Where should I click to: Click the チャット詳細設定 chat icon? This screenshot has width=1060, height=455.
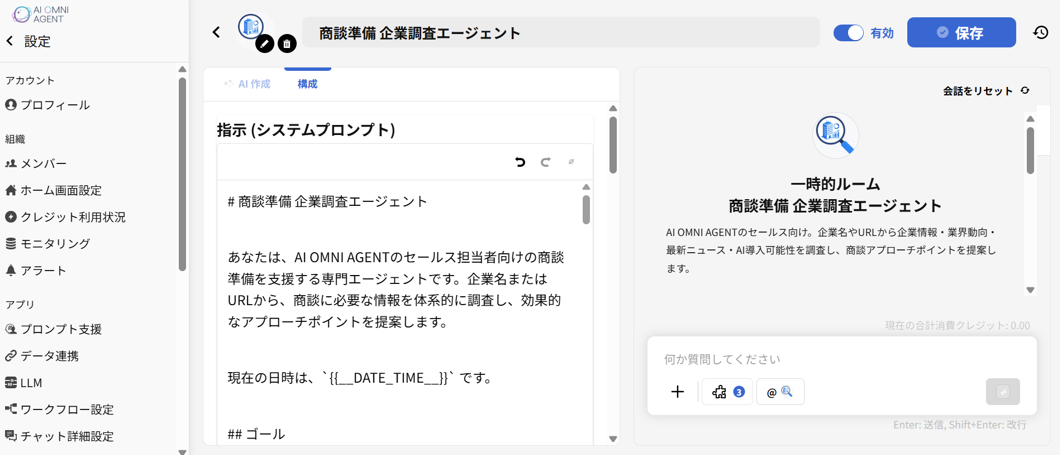pyautogui.click(x=10, y=435)
